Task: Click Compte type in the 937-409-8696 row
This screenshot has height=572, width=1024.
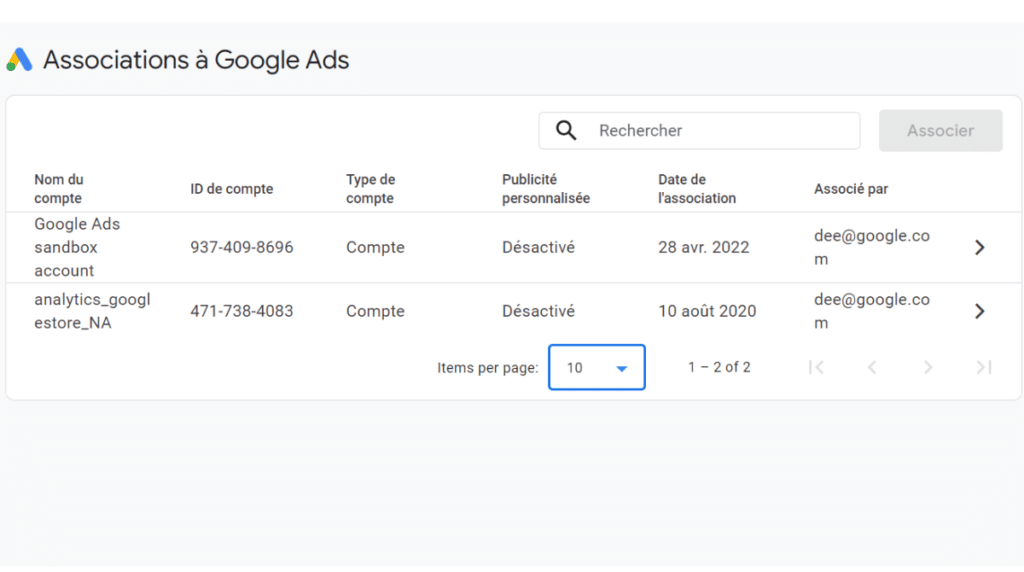Action: tap(376, 247)
